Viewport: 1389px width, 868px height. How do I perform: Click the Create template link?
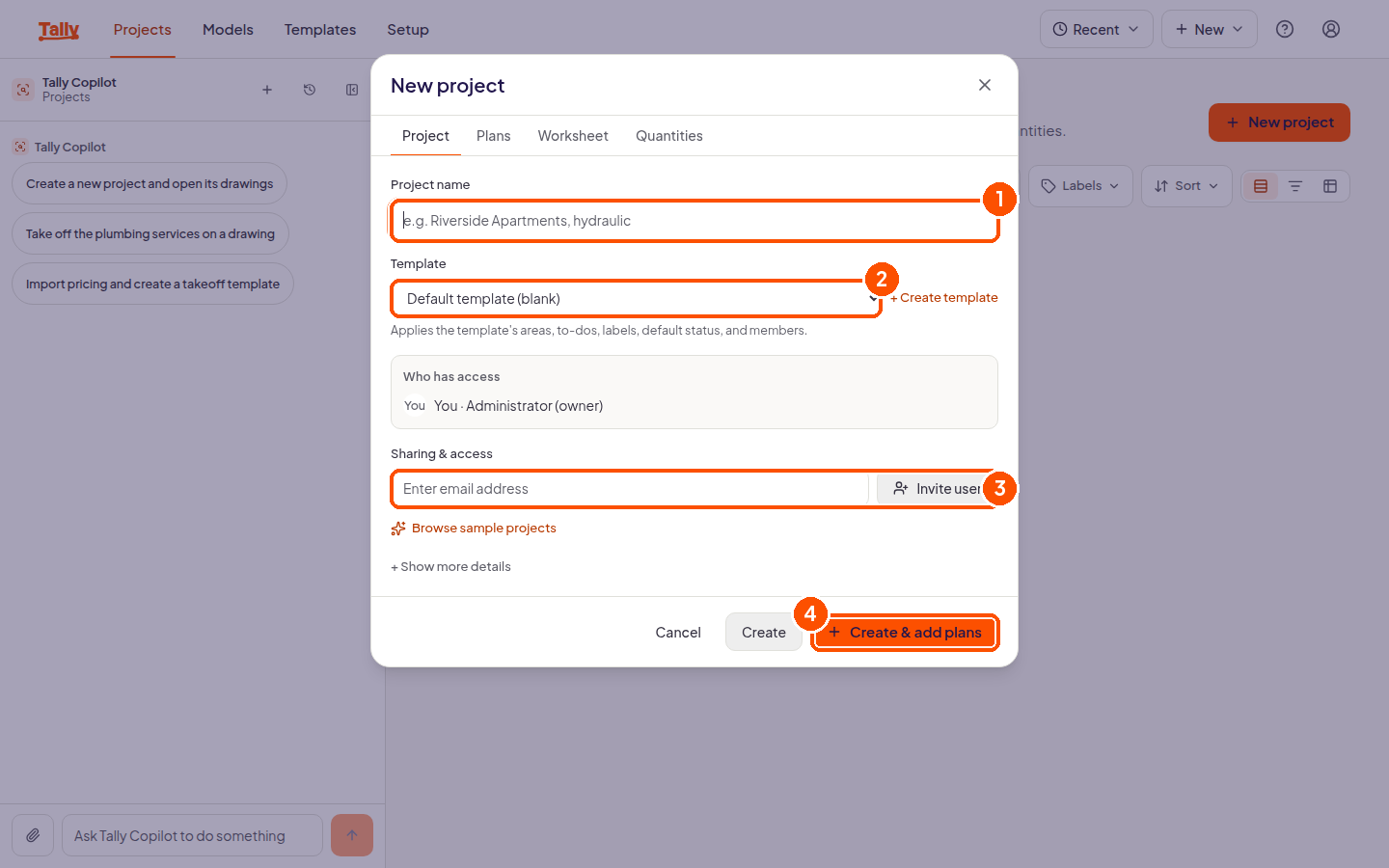point(944,298)
